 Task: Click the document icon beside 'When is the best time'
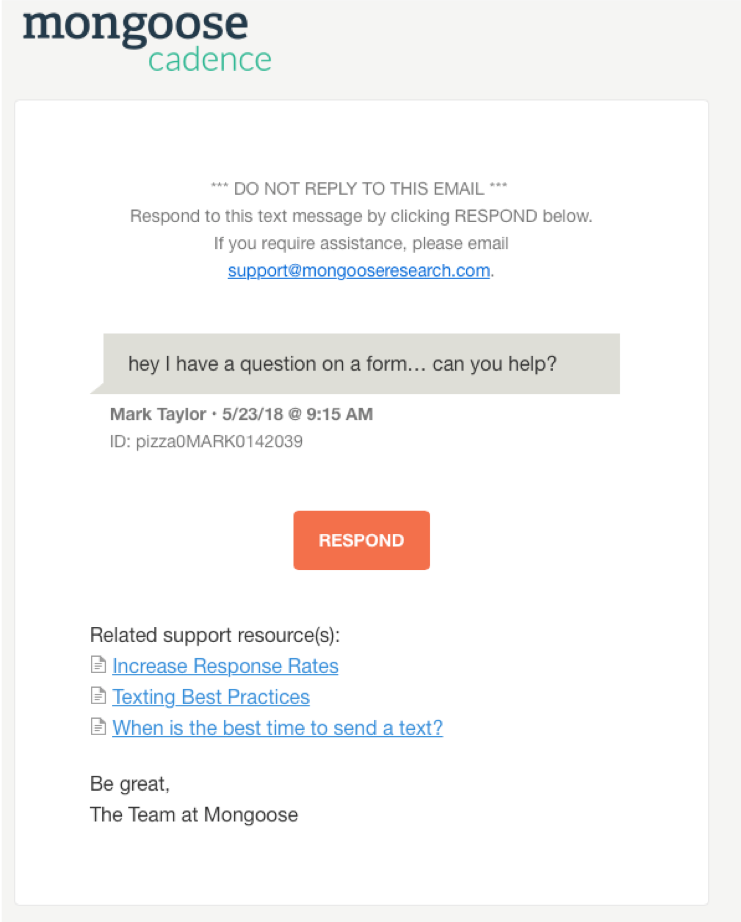click(98, 728)
